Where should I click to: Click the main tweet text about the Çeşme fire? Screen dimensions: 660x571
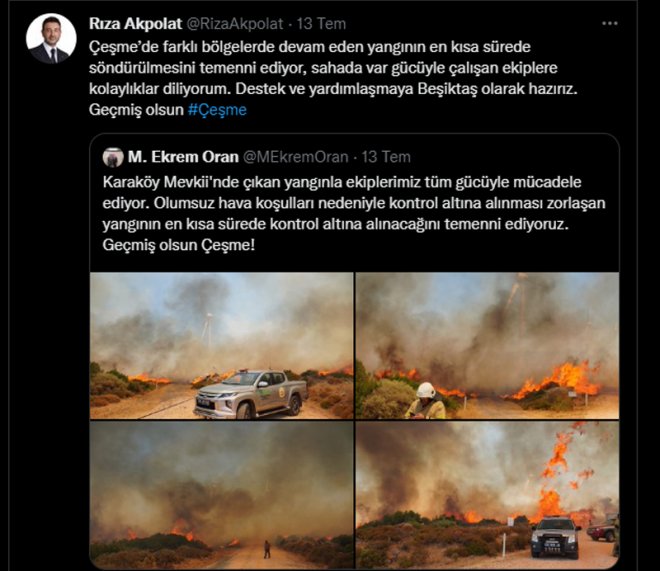(333, 78)
